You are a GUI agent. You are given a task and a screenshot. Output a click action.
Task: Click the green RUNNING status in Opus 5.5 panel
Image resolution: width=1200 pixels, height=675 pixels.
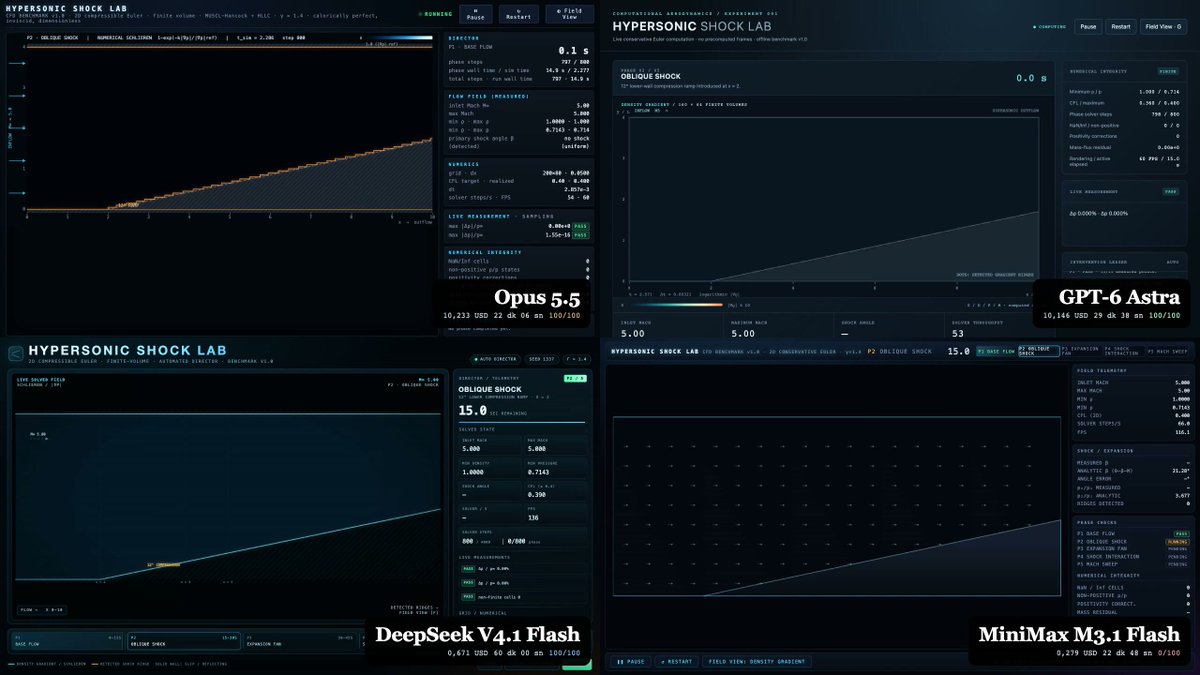tap(437, 14)
